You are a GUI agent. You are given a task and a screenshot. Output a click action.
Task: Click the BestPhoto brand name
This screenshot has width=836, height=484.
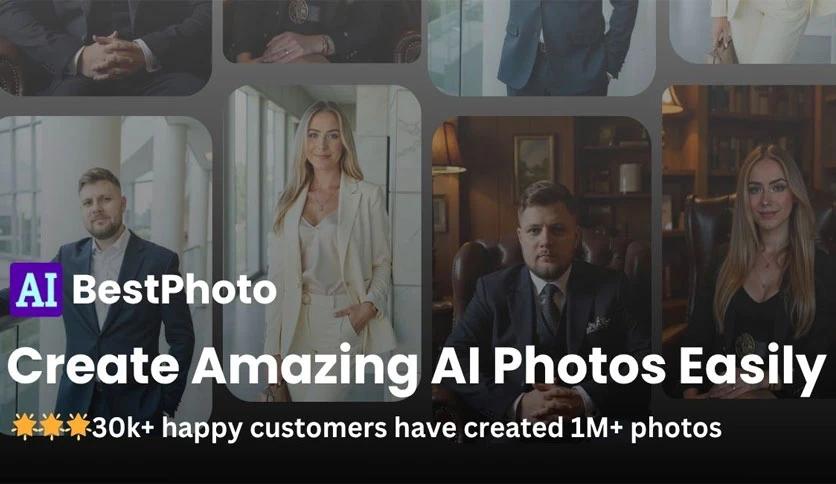click(x=174, y=289)
